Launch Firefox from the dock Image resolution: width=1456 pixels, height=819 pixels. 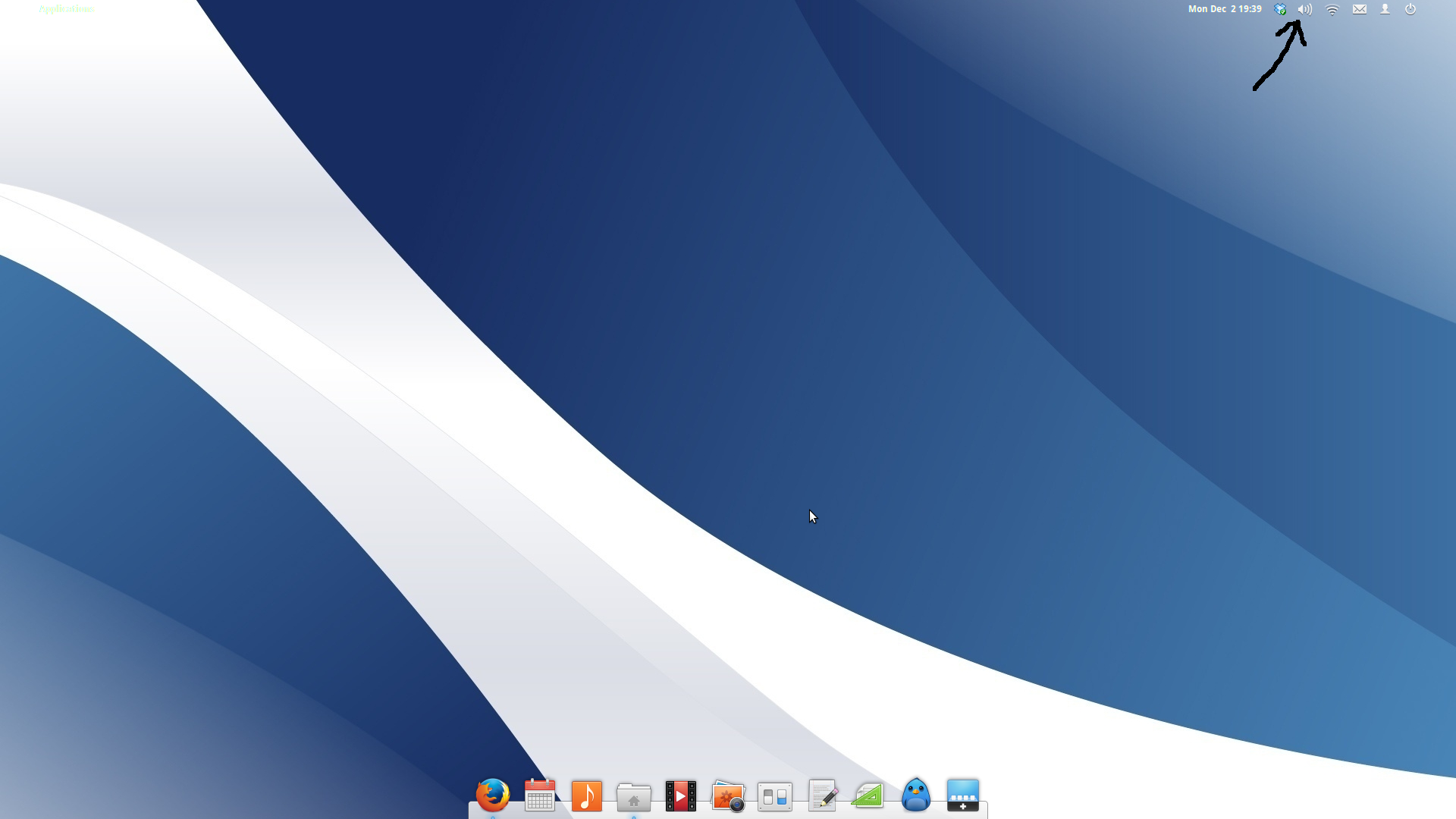tap(492, 795)
